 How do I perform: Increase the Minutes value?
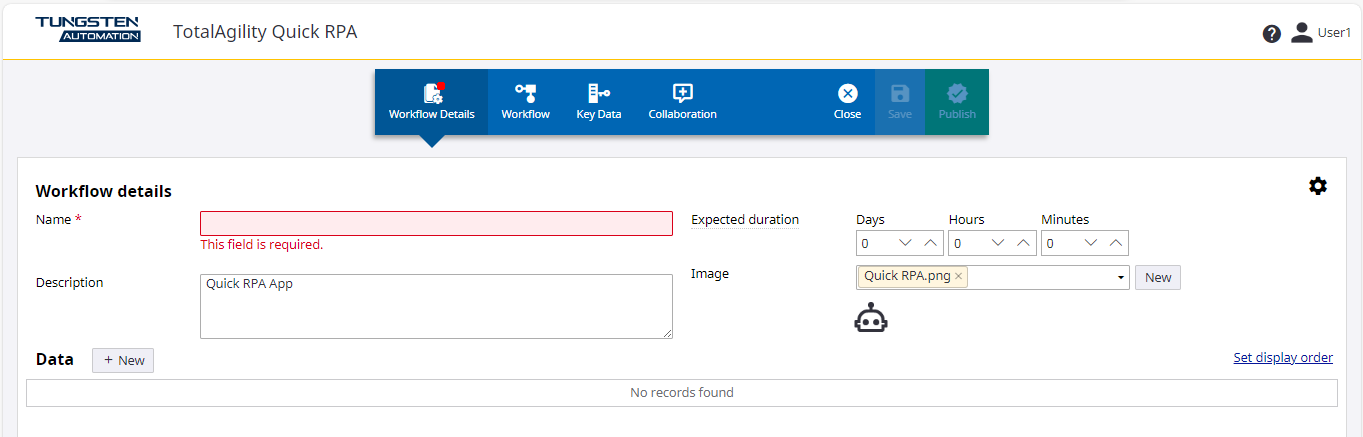1116,243
